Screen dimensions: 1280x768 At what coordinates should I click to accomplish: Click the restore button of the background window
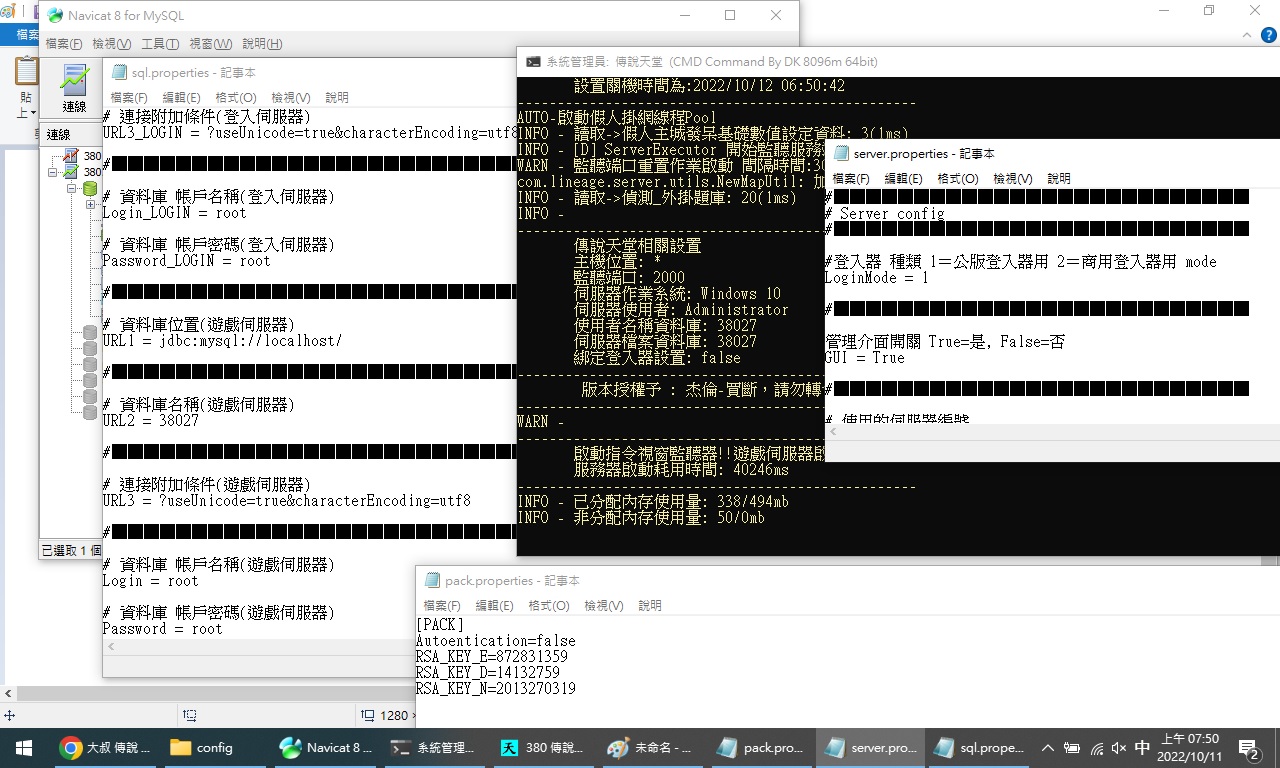[1209, 11]
